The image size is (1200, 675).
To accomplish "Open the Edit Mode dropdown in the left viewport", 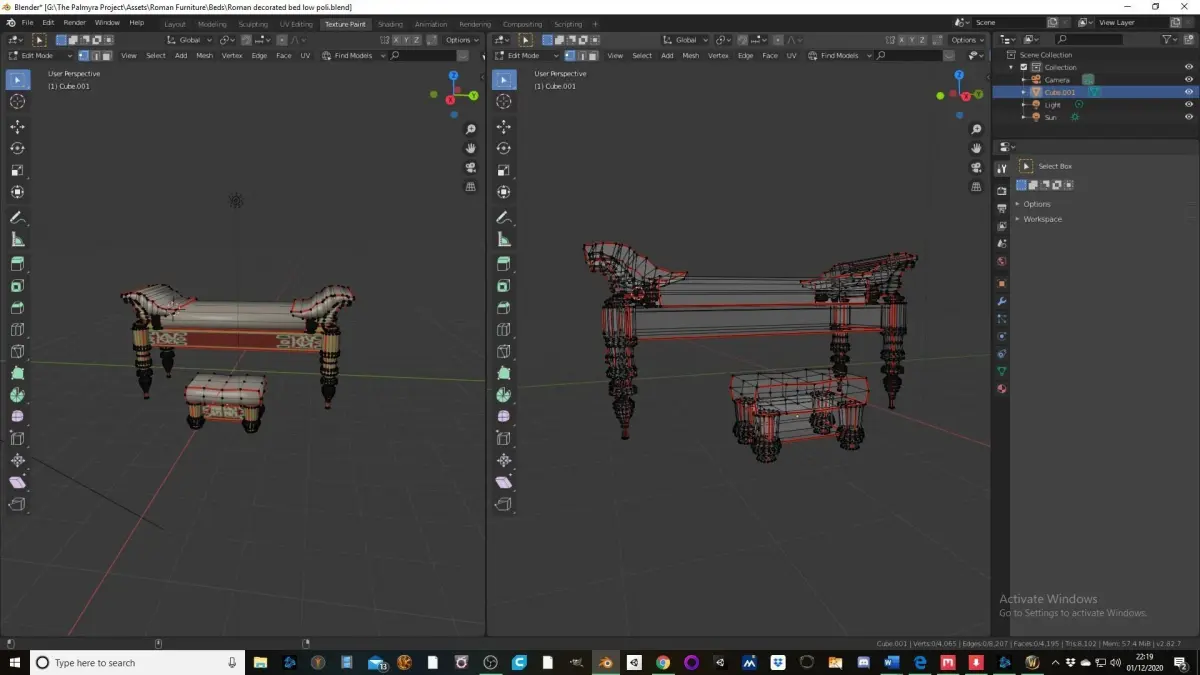I will (x=41, y=56).
